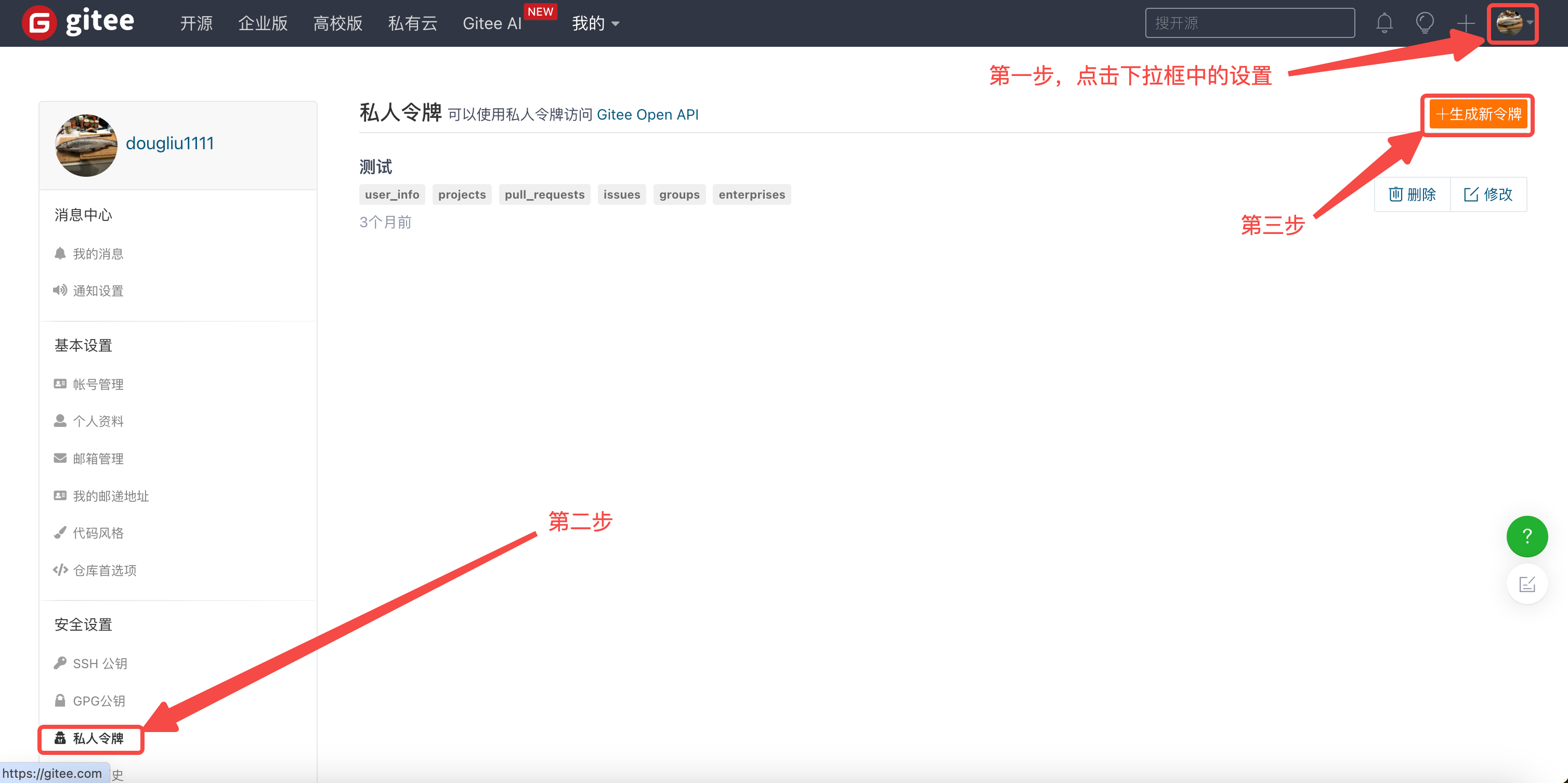
Task: Focus the 搜开源 search field
Action: point(1250,23)
